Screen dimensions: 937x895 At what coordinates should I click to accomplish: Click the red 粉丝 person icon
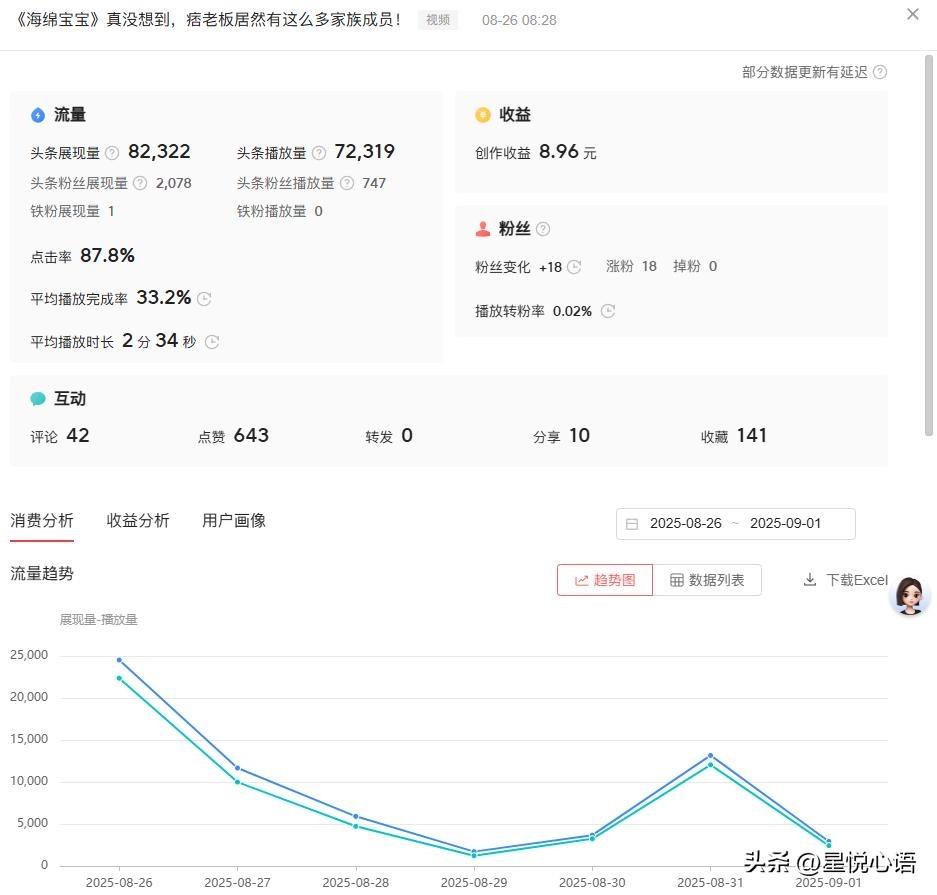482,229
